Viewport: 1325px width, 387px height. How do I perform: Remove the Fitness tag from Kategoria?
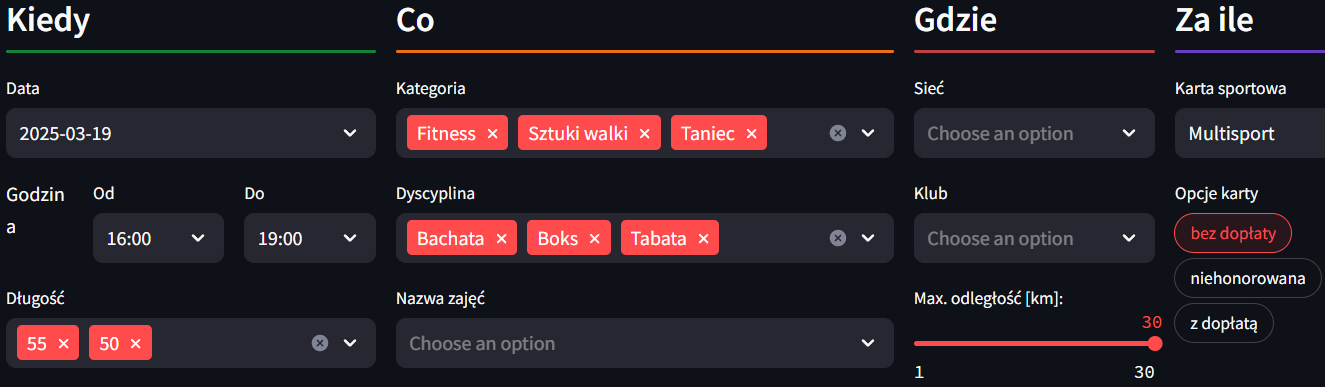pos(492,133)
